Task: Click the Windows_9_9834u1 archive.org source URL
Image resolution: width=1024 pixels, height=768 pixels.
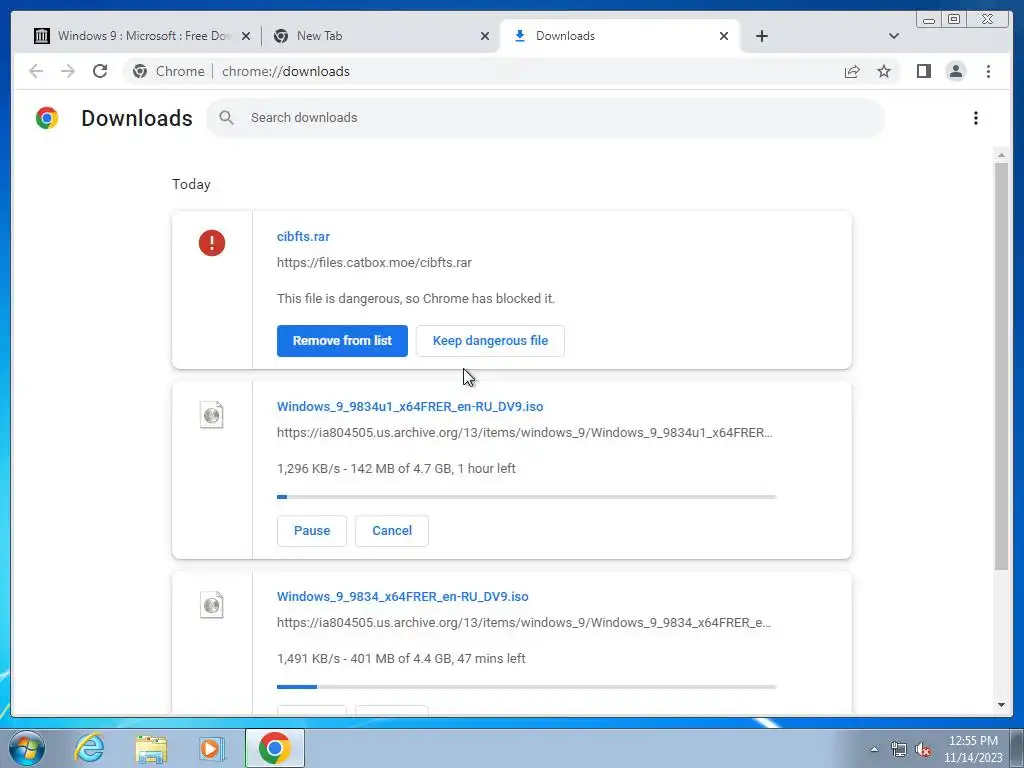Action: click(x=524, y=432)
